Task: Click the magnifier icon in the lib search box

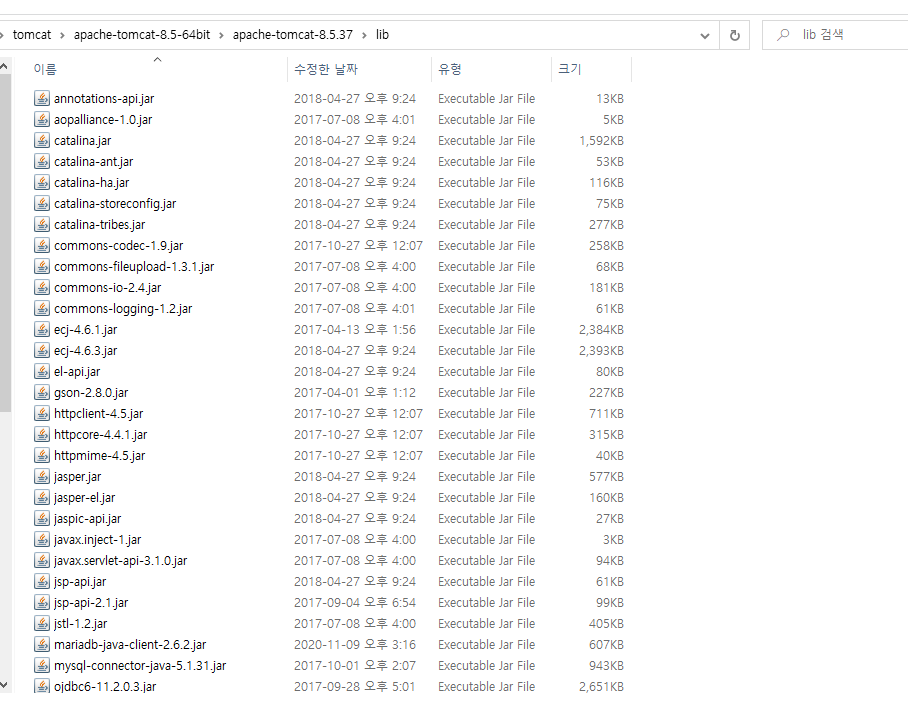Action: [783, 35]
